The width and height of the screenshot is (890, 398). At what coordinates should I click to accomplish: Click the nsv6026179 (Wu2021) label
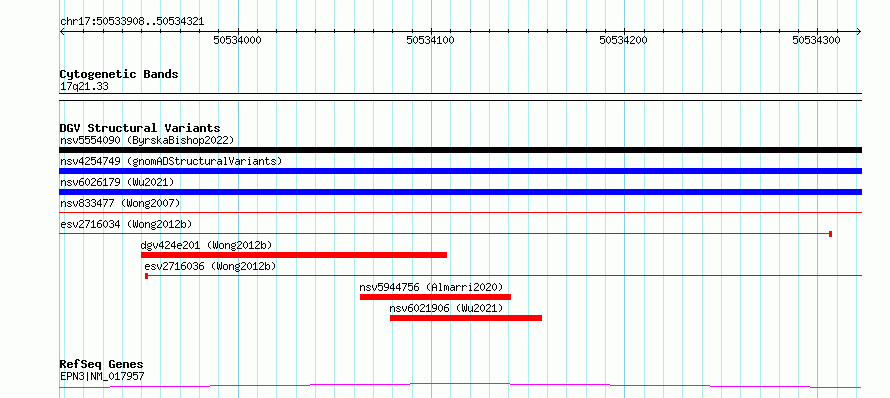[x=117, y=182]
